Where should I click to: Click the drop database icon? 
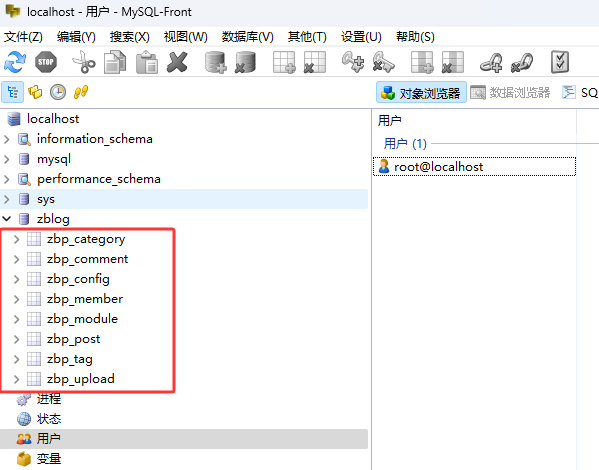245,62
